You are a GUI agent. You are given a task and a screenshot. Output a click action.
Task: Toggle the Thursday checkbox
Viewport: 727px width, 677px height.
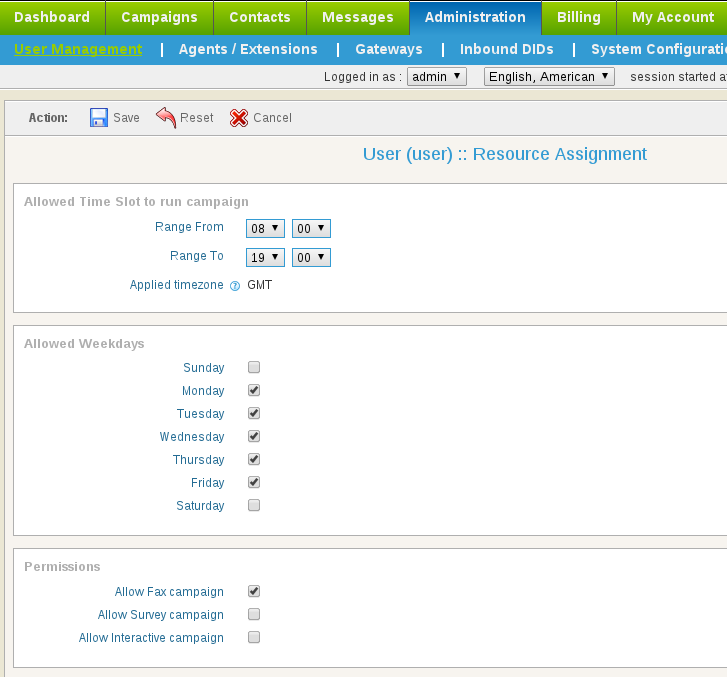pyautogui.click(x=254, y=460)
